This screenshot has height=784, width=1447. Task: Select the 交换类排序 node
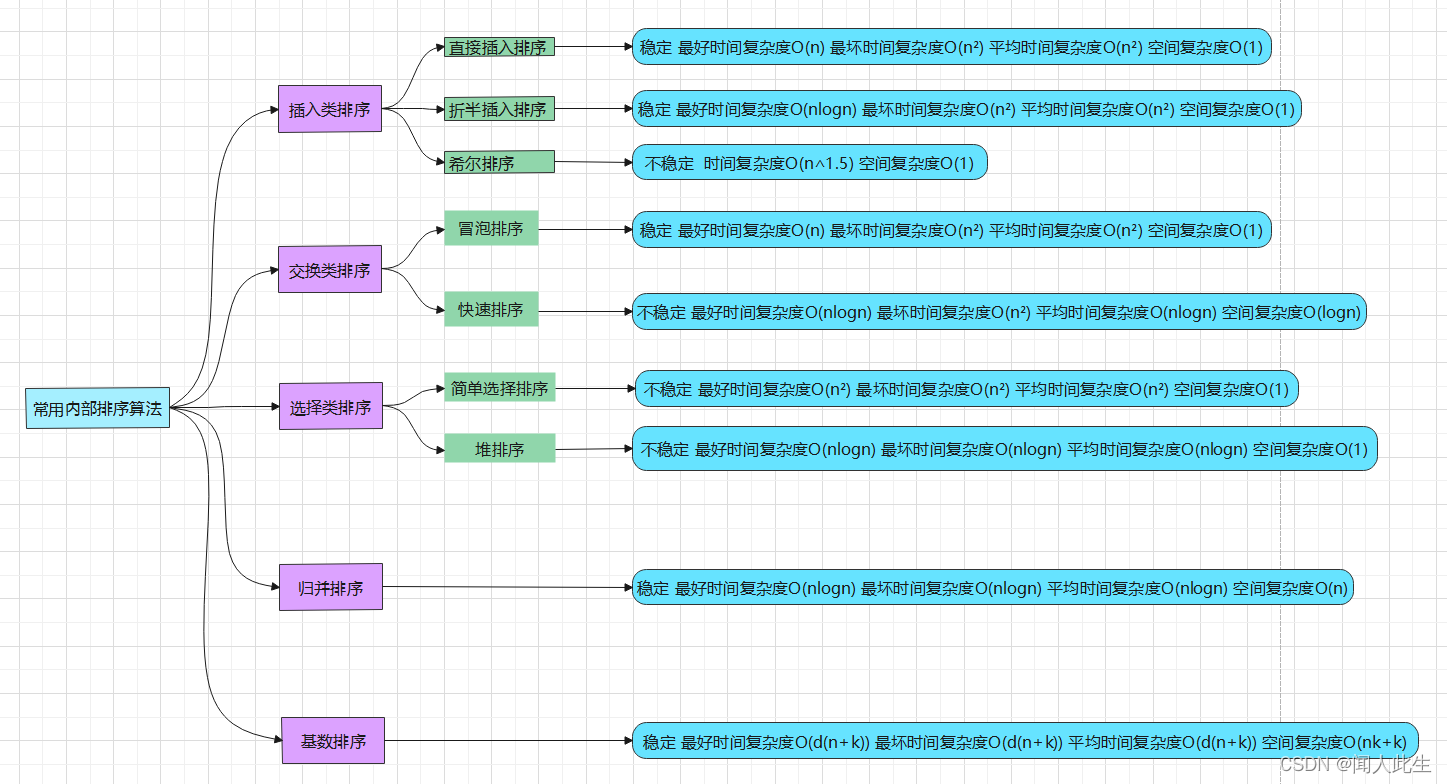[x=330, y=269]
